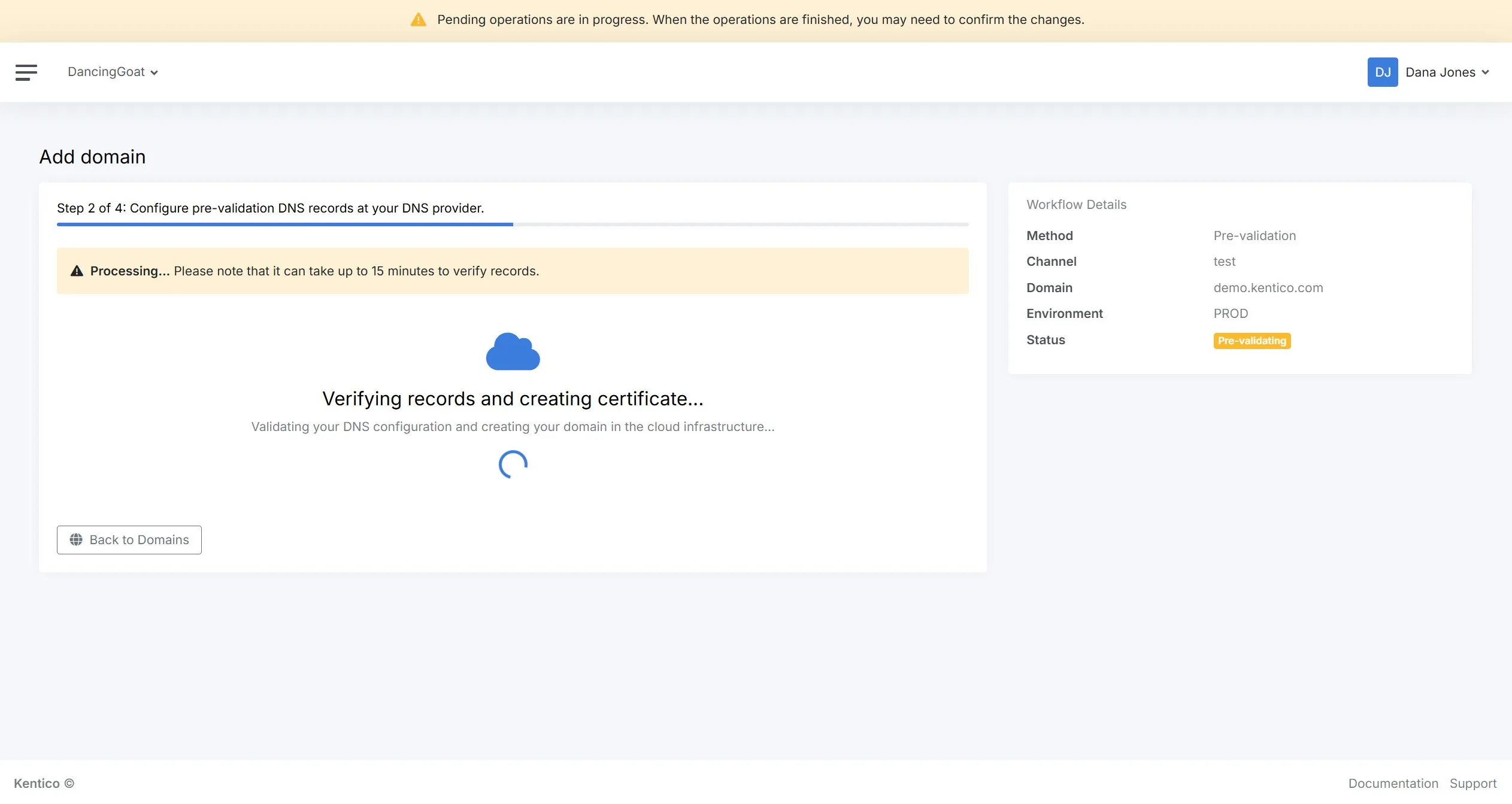
Task: Click the Method label in Workflow Details
Action: [x=1049, y=236]
